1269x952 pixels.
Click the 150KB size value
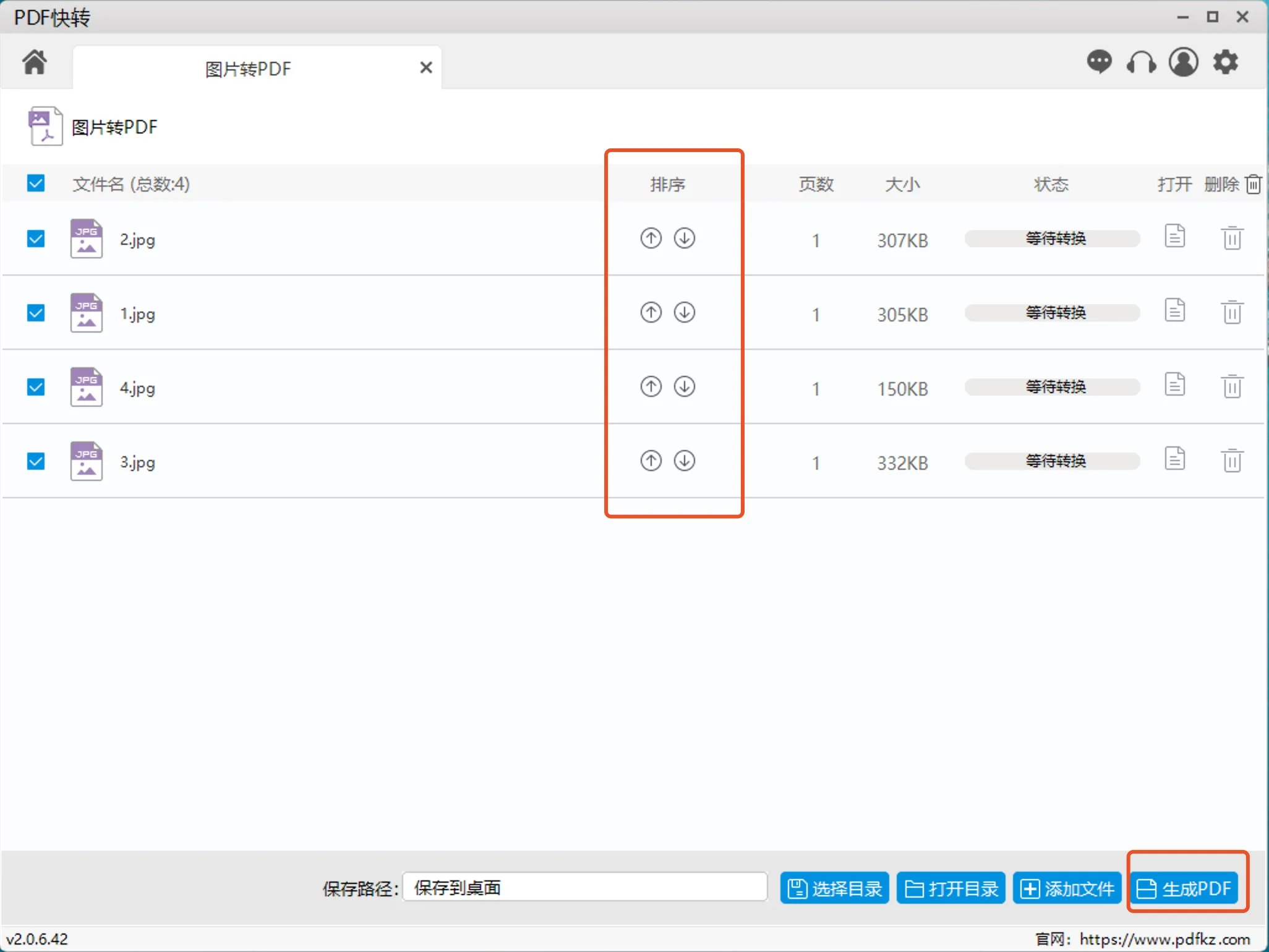[902, 389]
